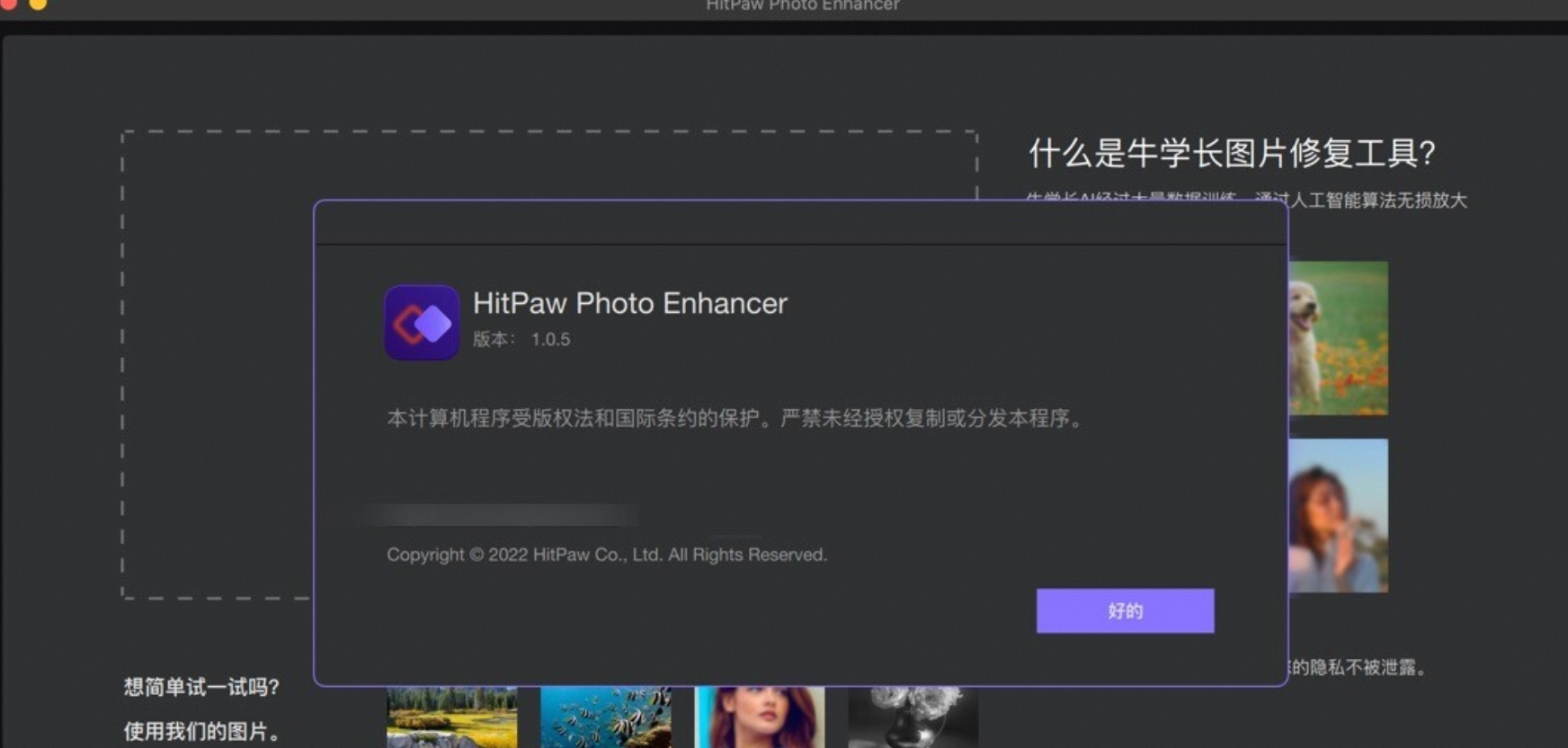
Task: Click the copyright law notice sentence
Action: pos(736,418)
